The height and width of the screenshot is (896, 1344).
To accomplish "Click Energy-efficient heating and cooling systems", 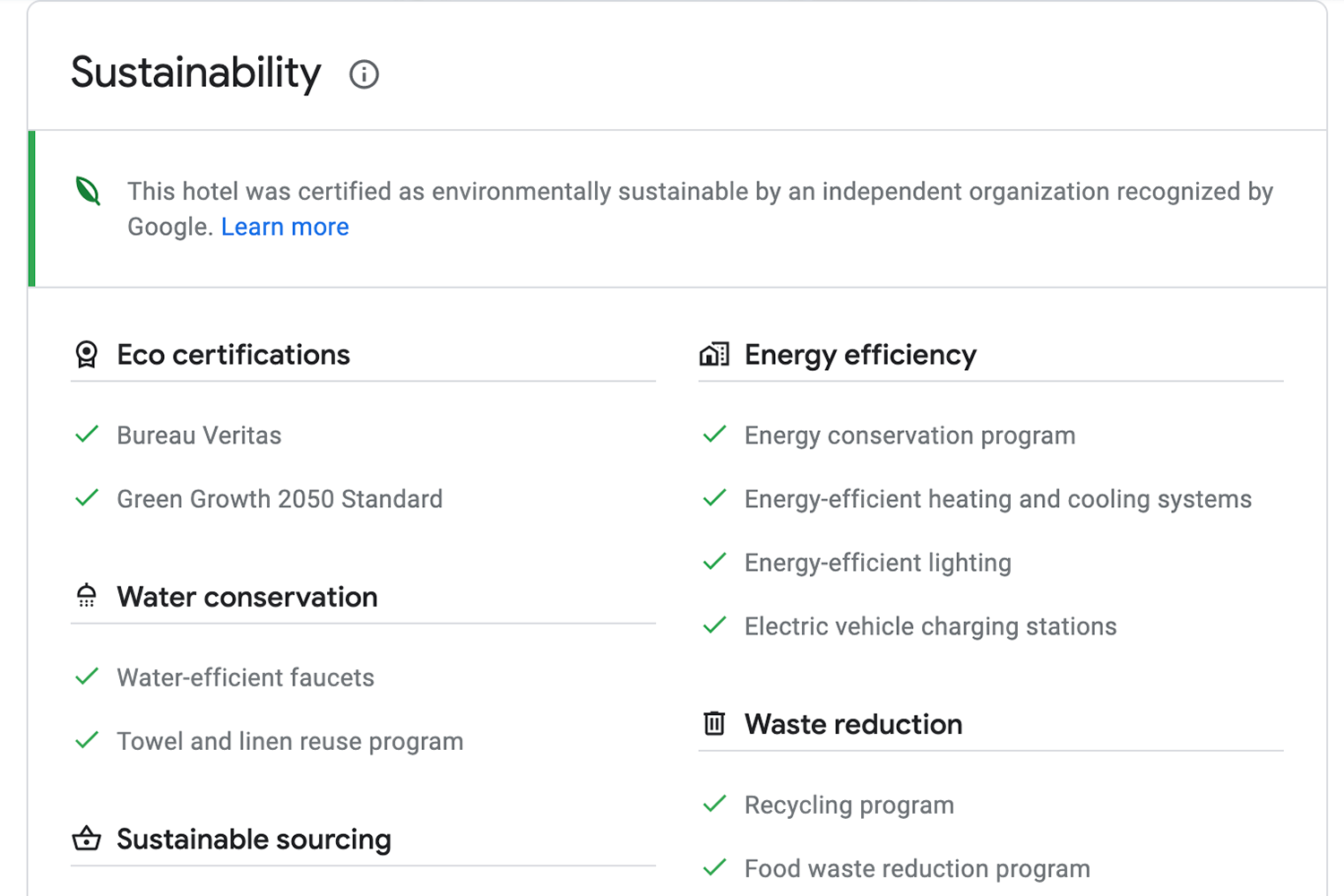I will tap(997, 499).
